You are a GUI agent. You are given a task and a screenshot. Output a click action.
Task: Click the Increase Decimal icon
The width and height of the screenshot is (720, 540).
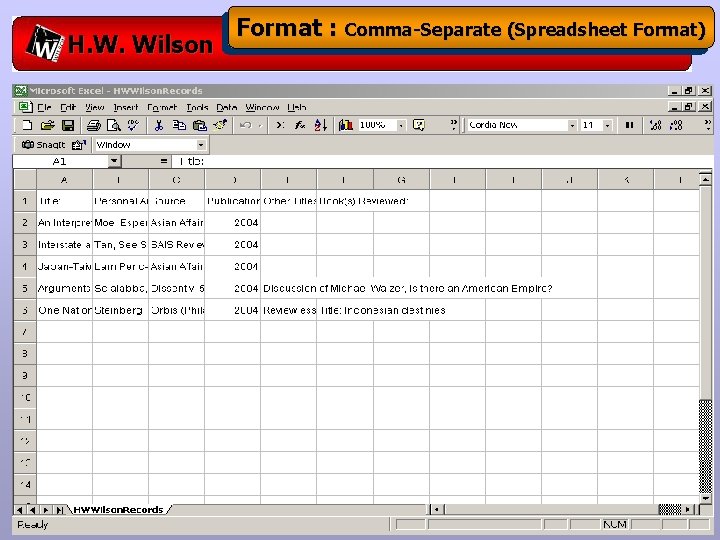tap(656, 125)
